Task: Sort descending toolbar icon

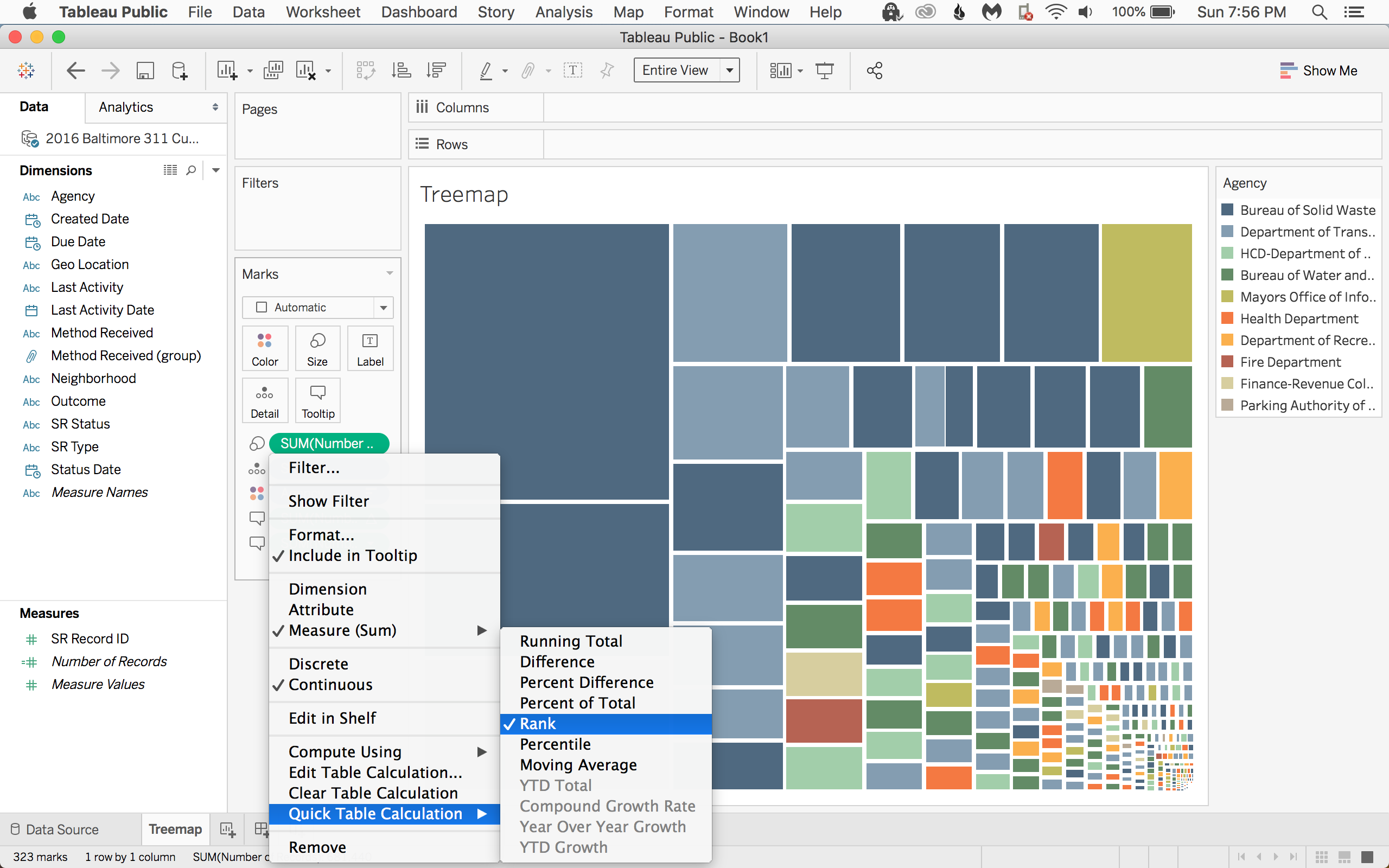Action: [x=436, y=71]
